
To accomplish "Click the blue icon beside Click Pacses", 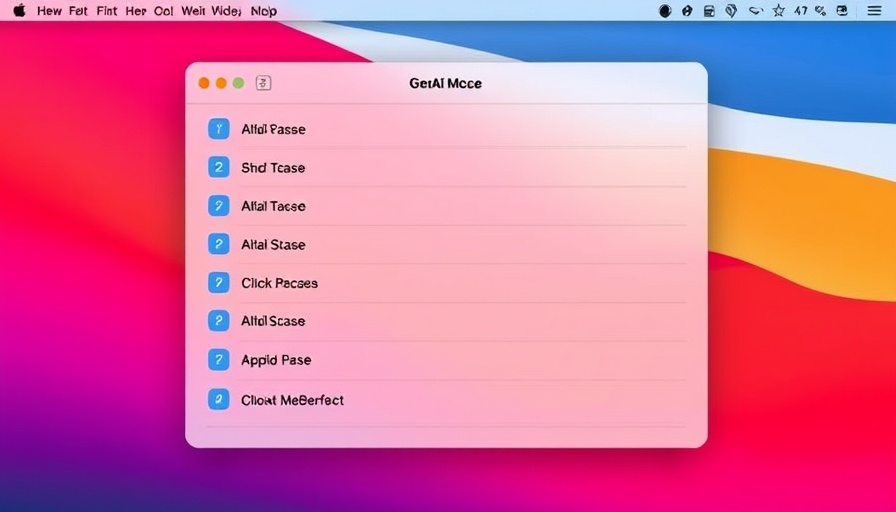I will coord(218,282).
